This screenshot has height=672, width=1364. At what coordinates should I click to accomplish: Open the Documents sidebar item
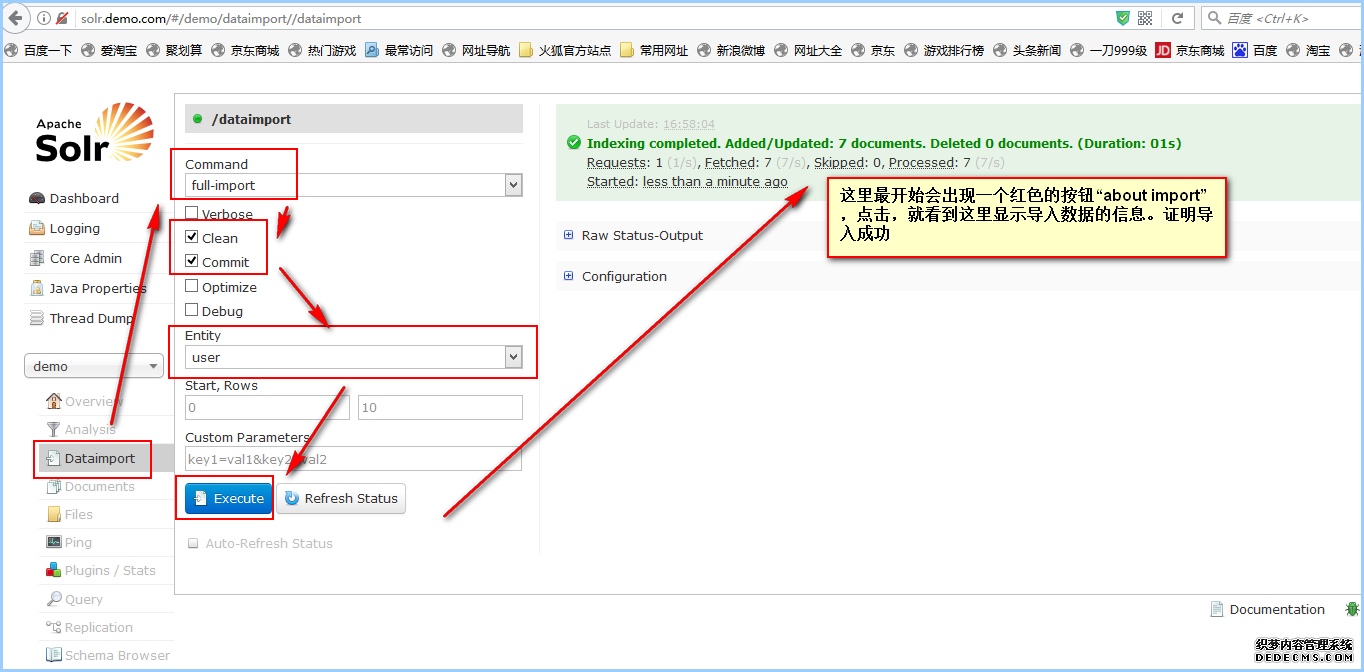99,486
